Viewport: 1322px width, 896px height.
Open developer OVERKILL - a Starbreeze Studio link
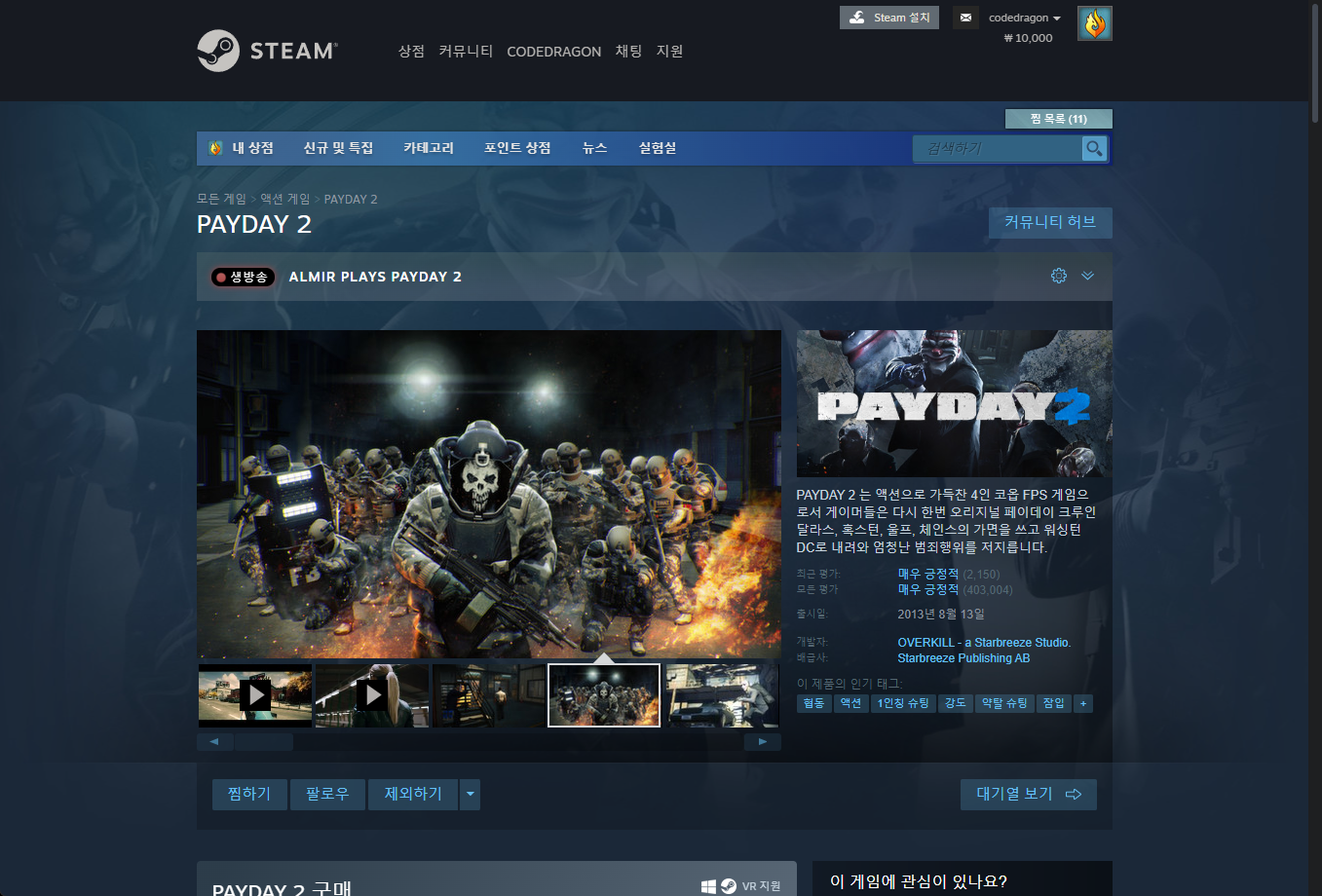tap(984, 643)
